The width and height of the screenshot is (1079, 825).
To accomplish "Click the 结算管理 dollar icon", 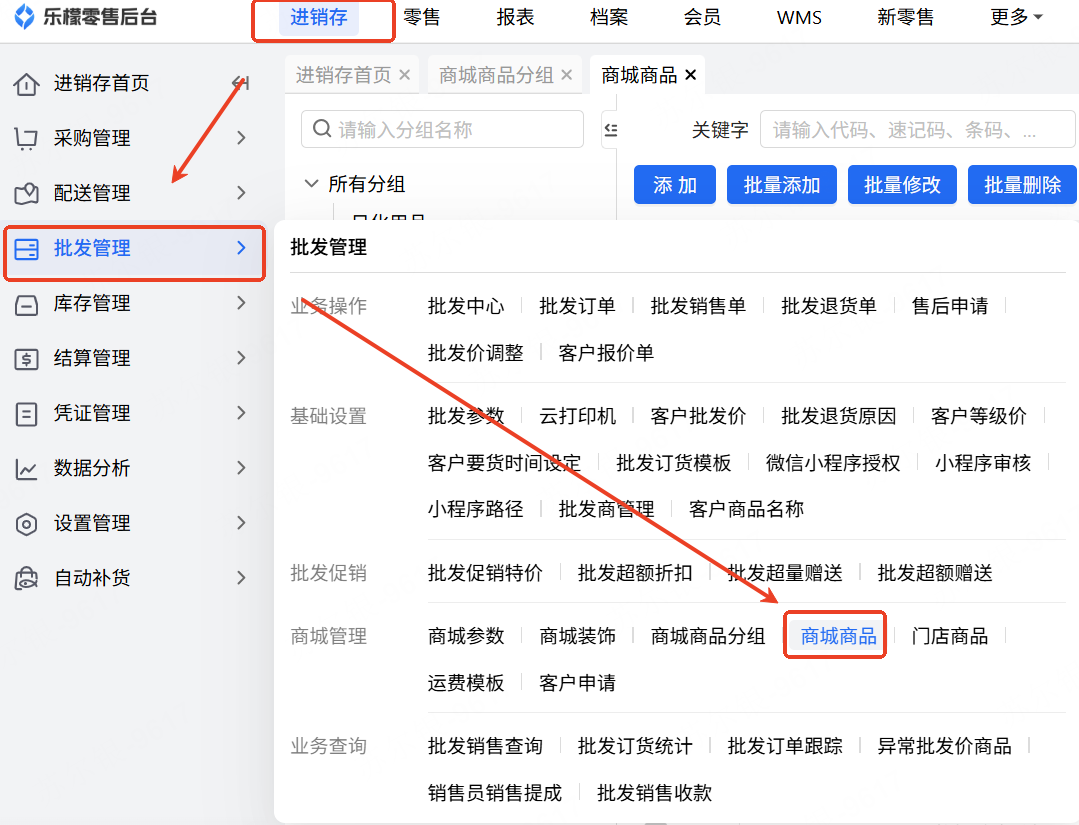I will (x=26, y=358).
